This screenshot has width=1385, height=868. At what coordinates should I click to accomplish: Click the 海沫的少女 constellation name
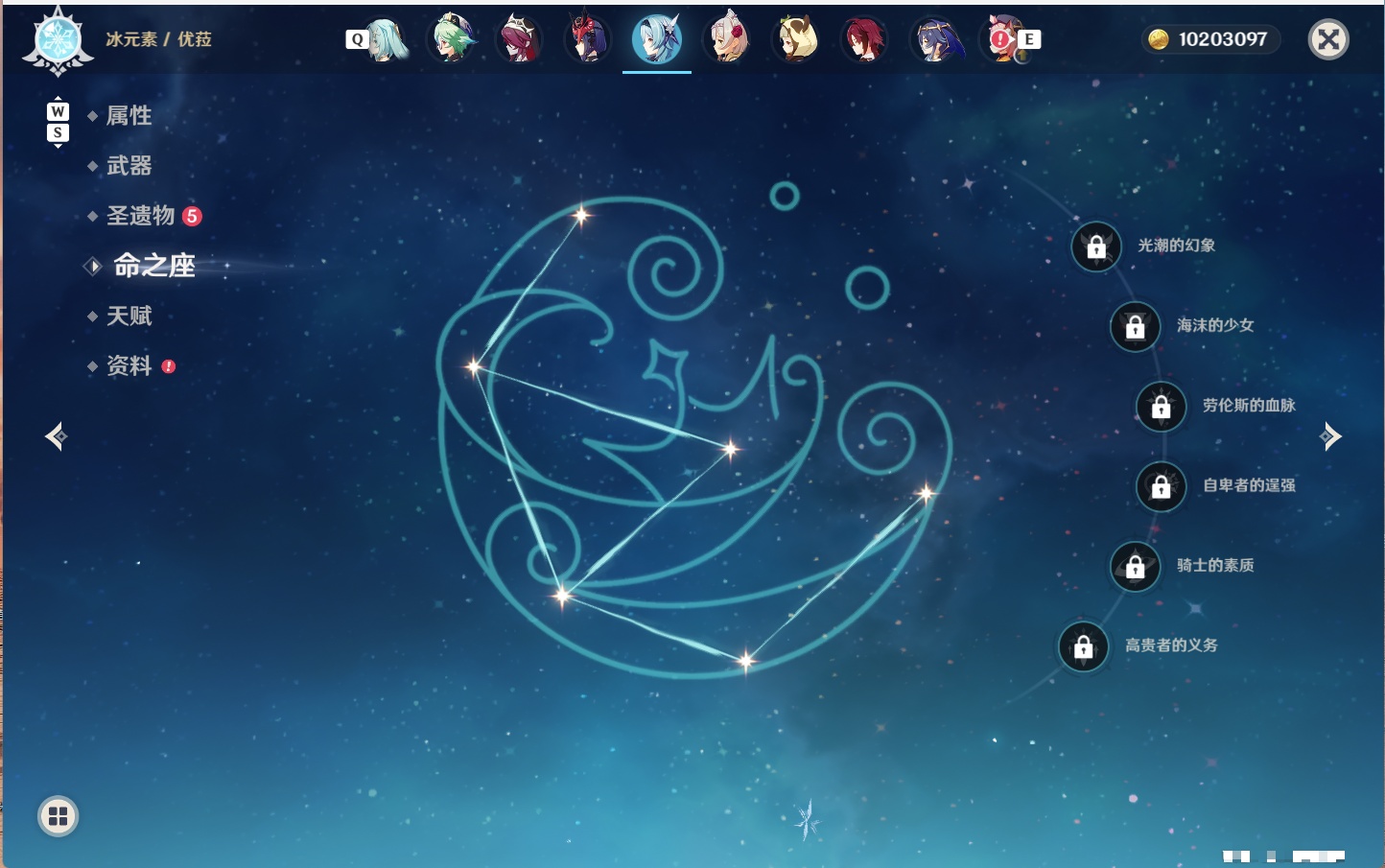(1215, 325)
